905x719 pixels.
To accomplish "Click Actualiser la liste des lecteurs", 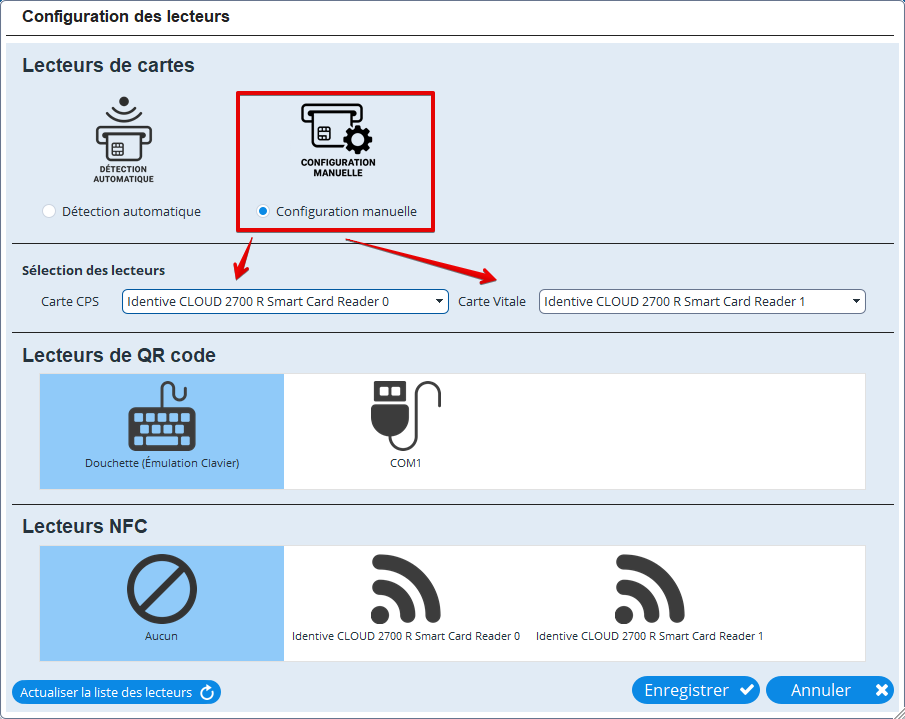I will click(x=106, y=692).
